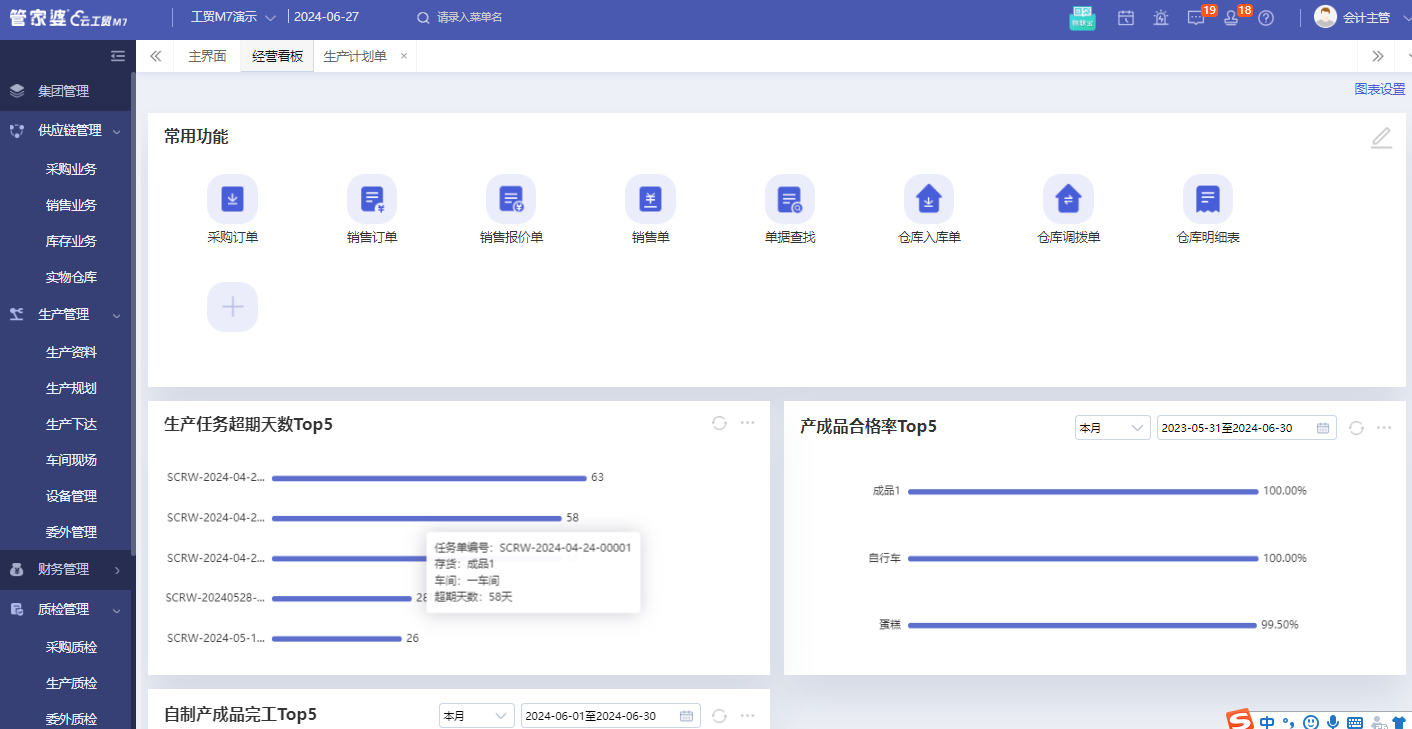This screenshot has height=729, width=1412.
Task: Open the 销售报价单 shortcut icon
Action: 511,200
